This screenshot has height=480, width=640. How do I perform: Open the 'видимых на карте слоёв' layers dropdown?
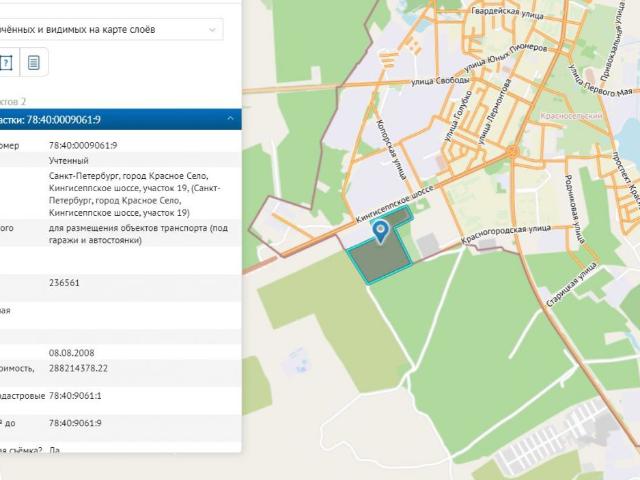coord(111,29)
